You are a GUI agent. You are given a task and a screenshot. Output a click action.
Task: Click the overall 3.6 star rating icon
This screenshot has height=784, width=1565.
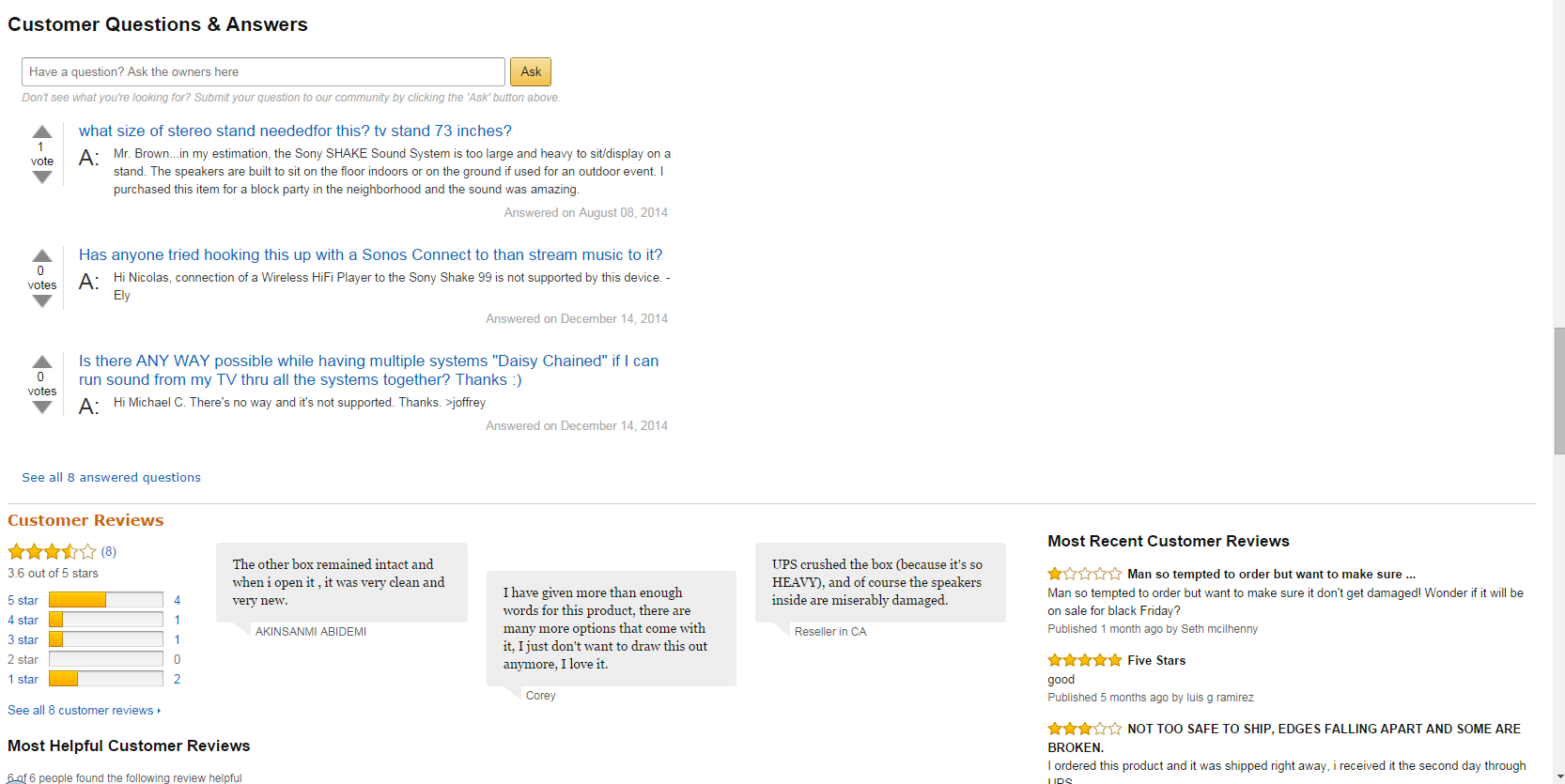click(x=52, y=552)
